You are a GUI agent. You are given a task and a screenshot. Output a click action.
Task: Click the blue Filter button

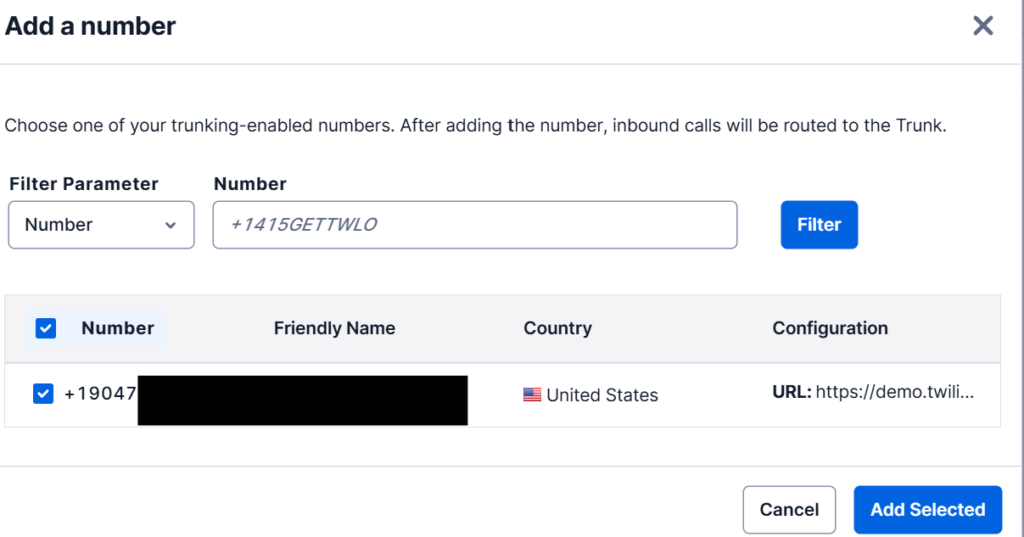pos(819,225)
